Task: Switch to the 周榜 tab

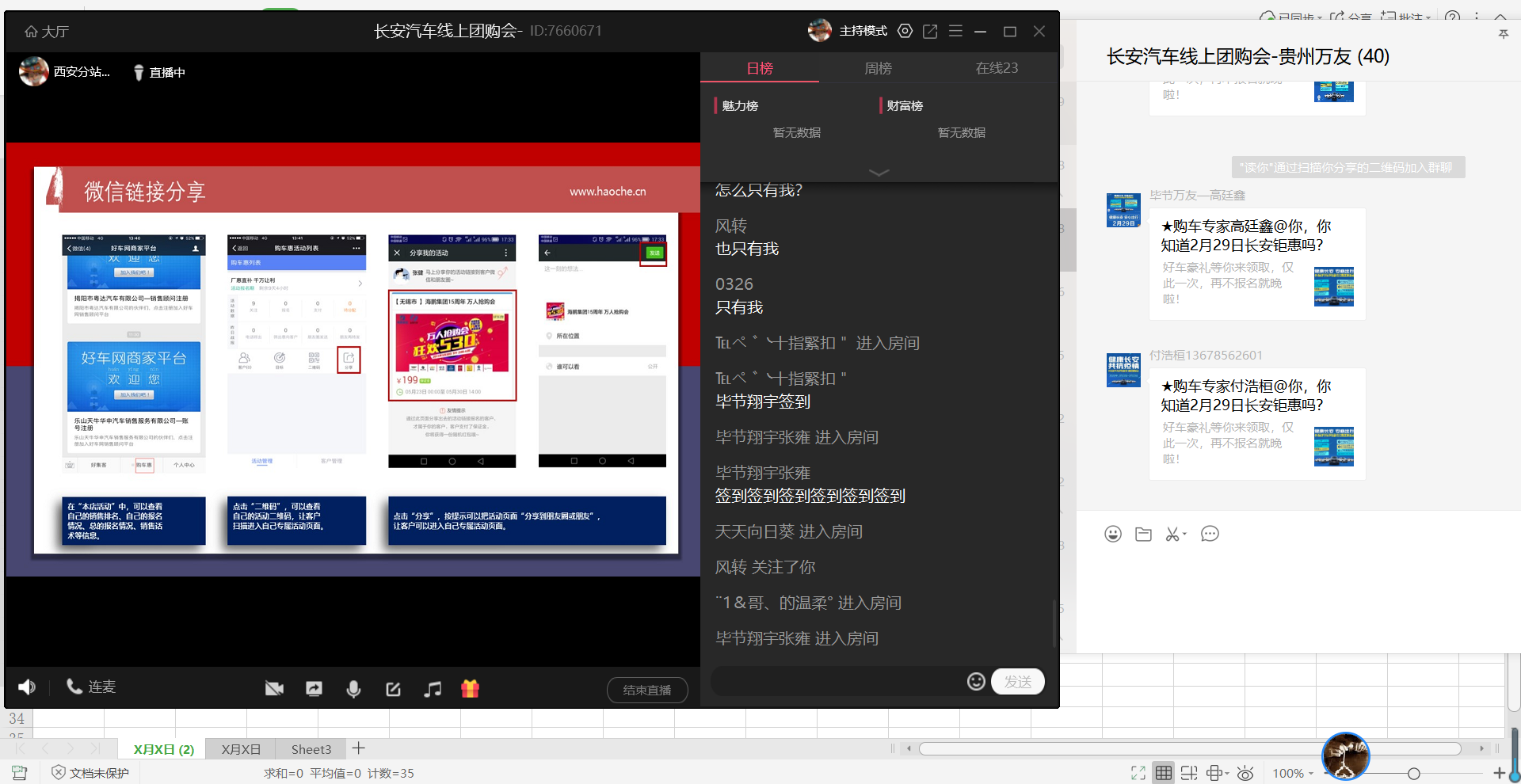Action: click(878, 68)
